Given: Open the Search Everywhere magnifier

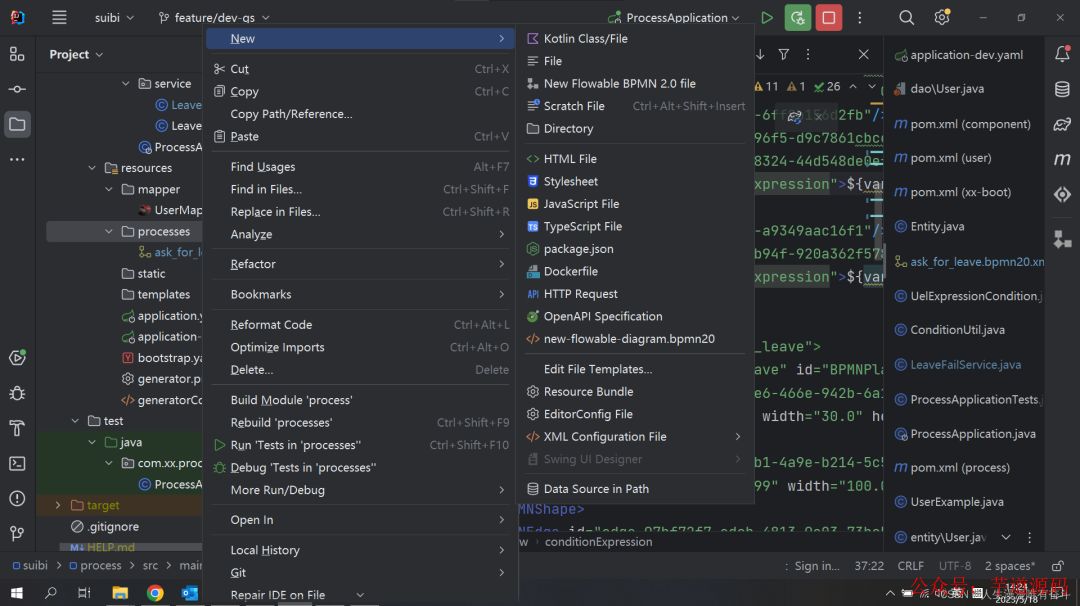Looking at the screenshot, I should click(x=906, y=17).
